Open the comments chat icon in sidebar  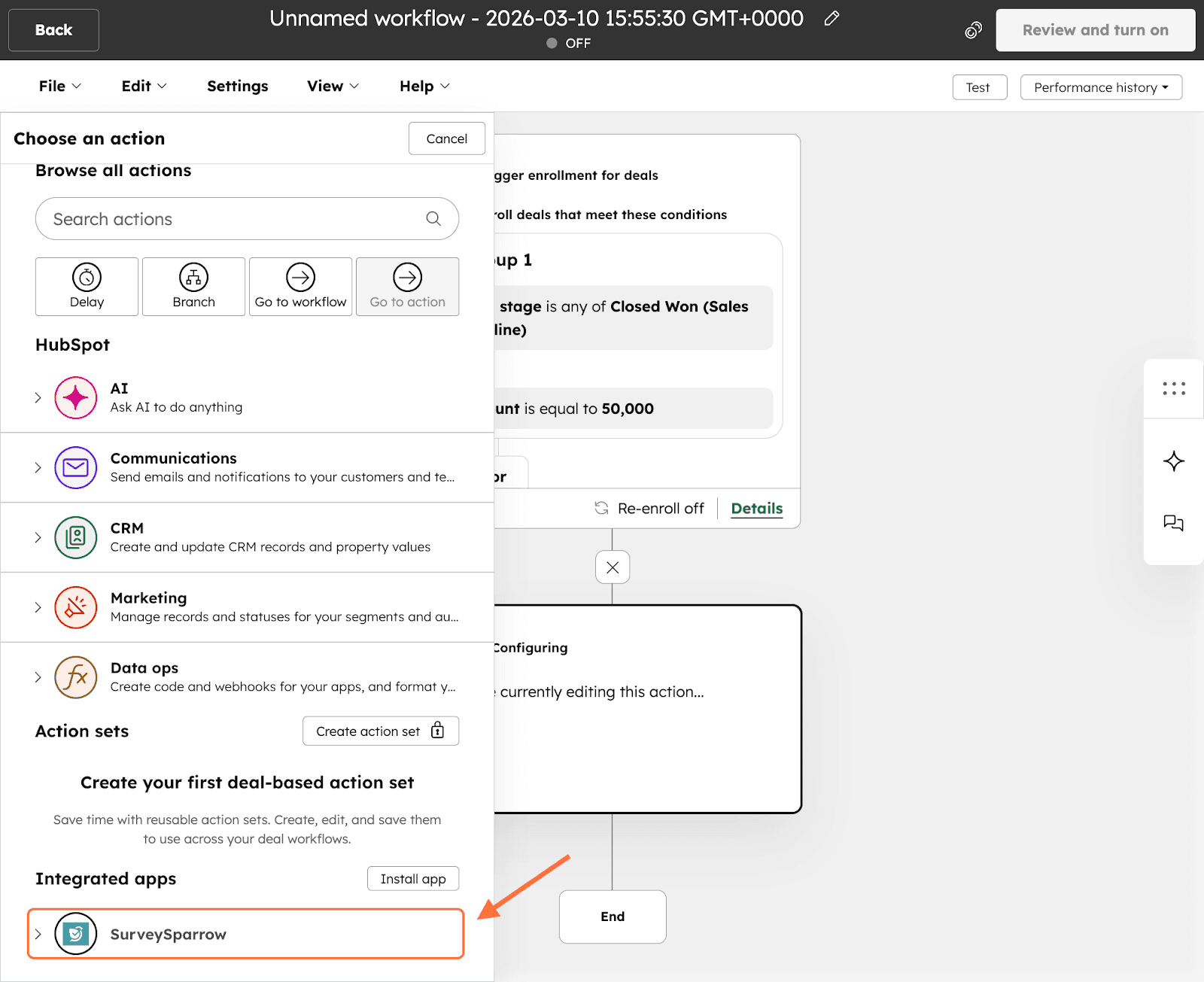[x=1173, y=523]
